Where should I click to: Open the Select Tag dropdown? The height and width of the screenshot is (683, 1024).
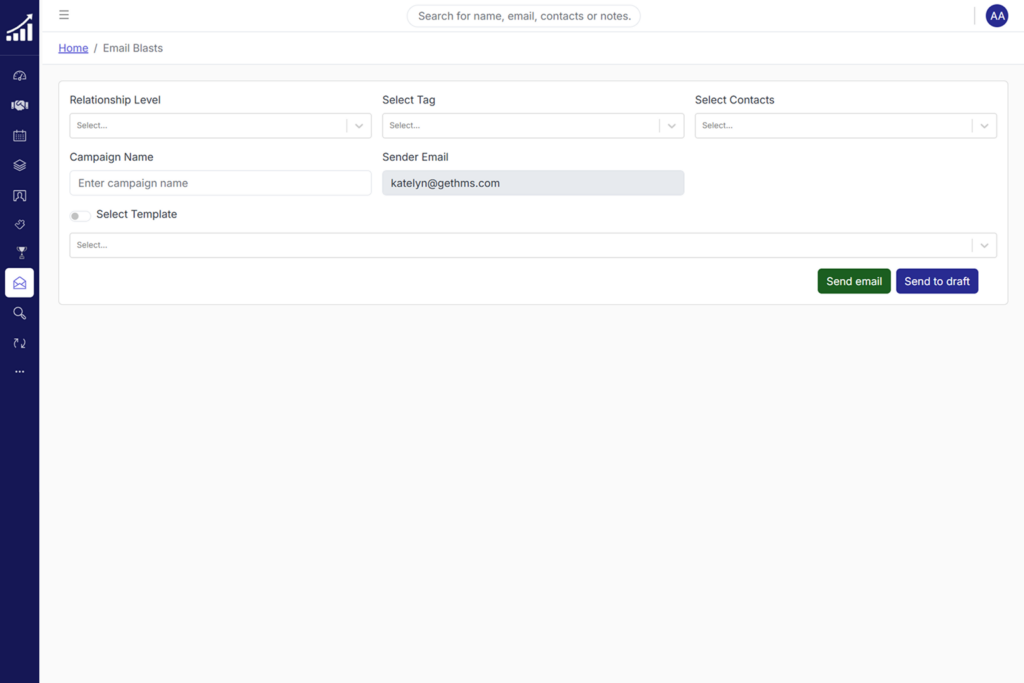pos(532,126)
